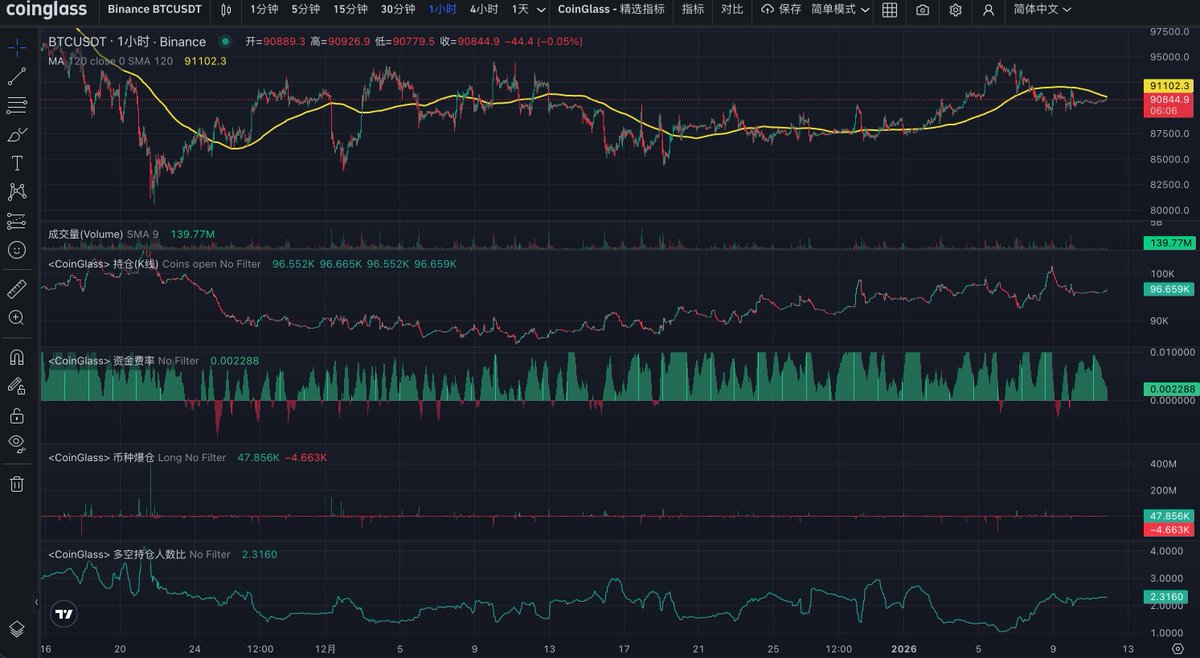Click the 指标 indicators button
The height and width of the screenshot is (658, 1200).
[692, 10]
